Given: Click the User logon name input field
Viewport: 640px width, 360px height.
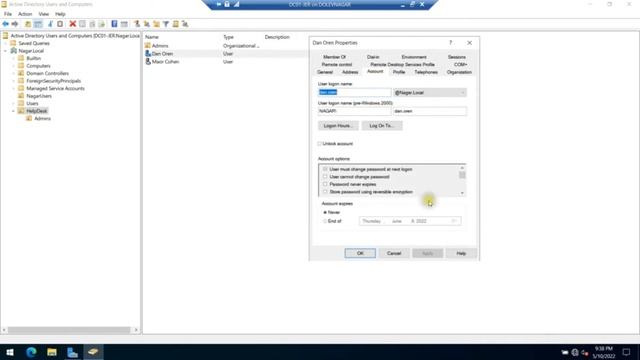Looking at the screenshot, I should [354, 93].
